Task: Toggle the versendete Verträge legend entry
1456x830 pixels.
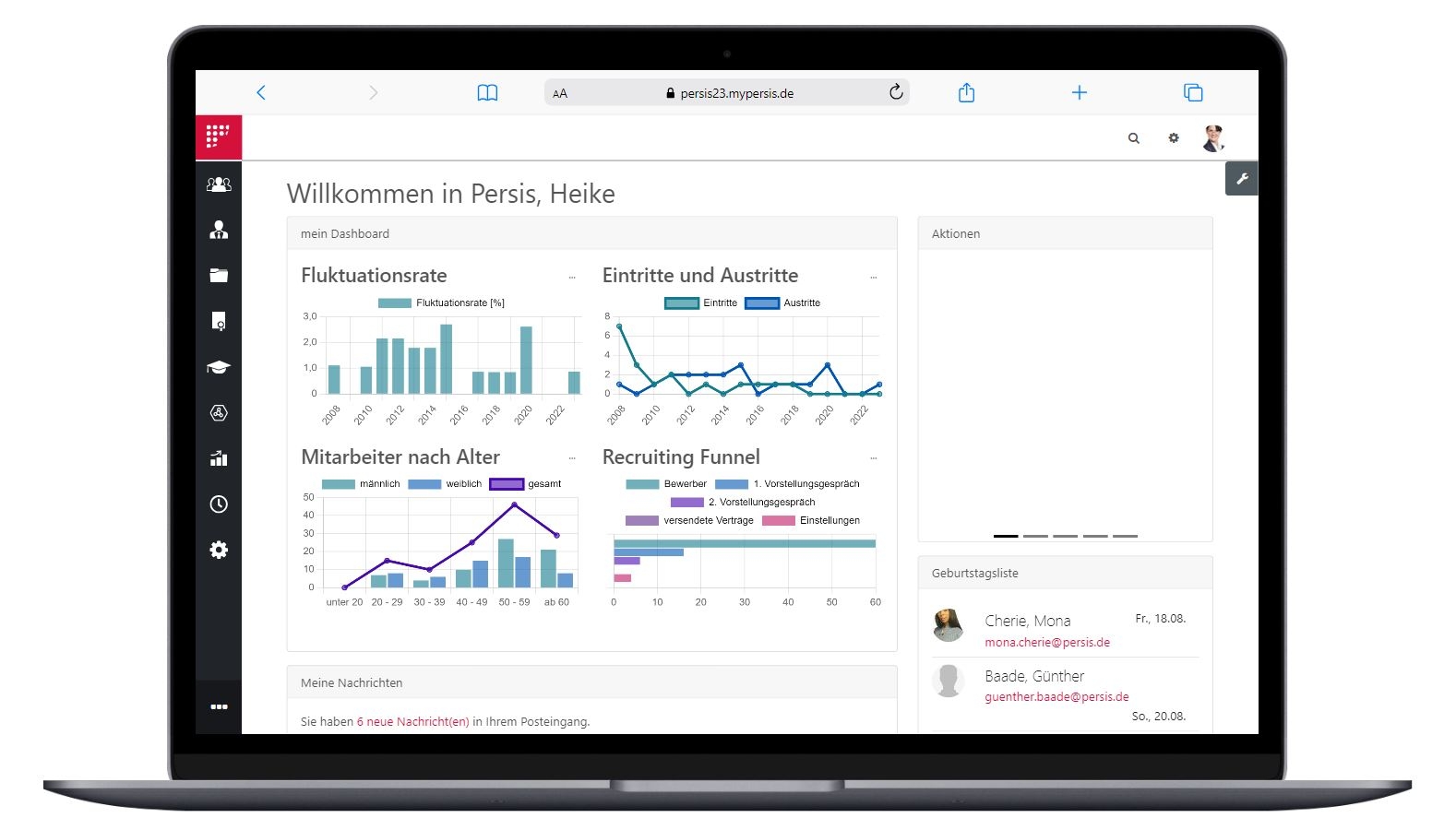Action: tap(689, 520)
